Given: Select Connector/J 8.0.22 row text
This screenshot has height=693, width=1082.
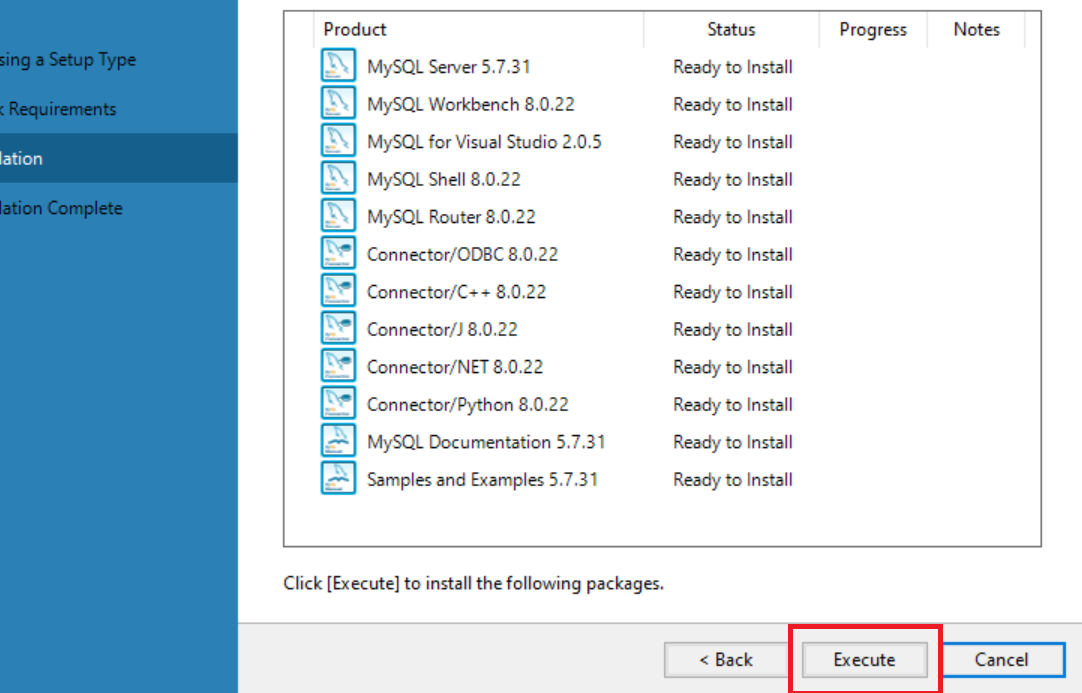Looking at the screenshot, I should pyautogui.click(x=442, y=329).
